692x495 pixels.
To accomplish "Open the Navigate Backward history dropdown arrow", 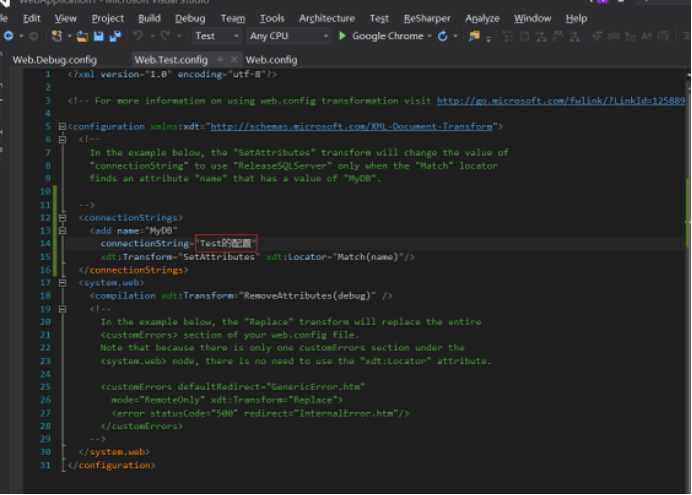I will tap(21, 36).
